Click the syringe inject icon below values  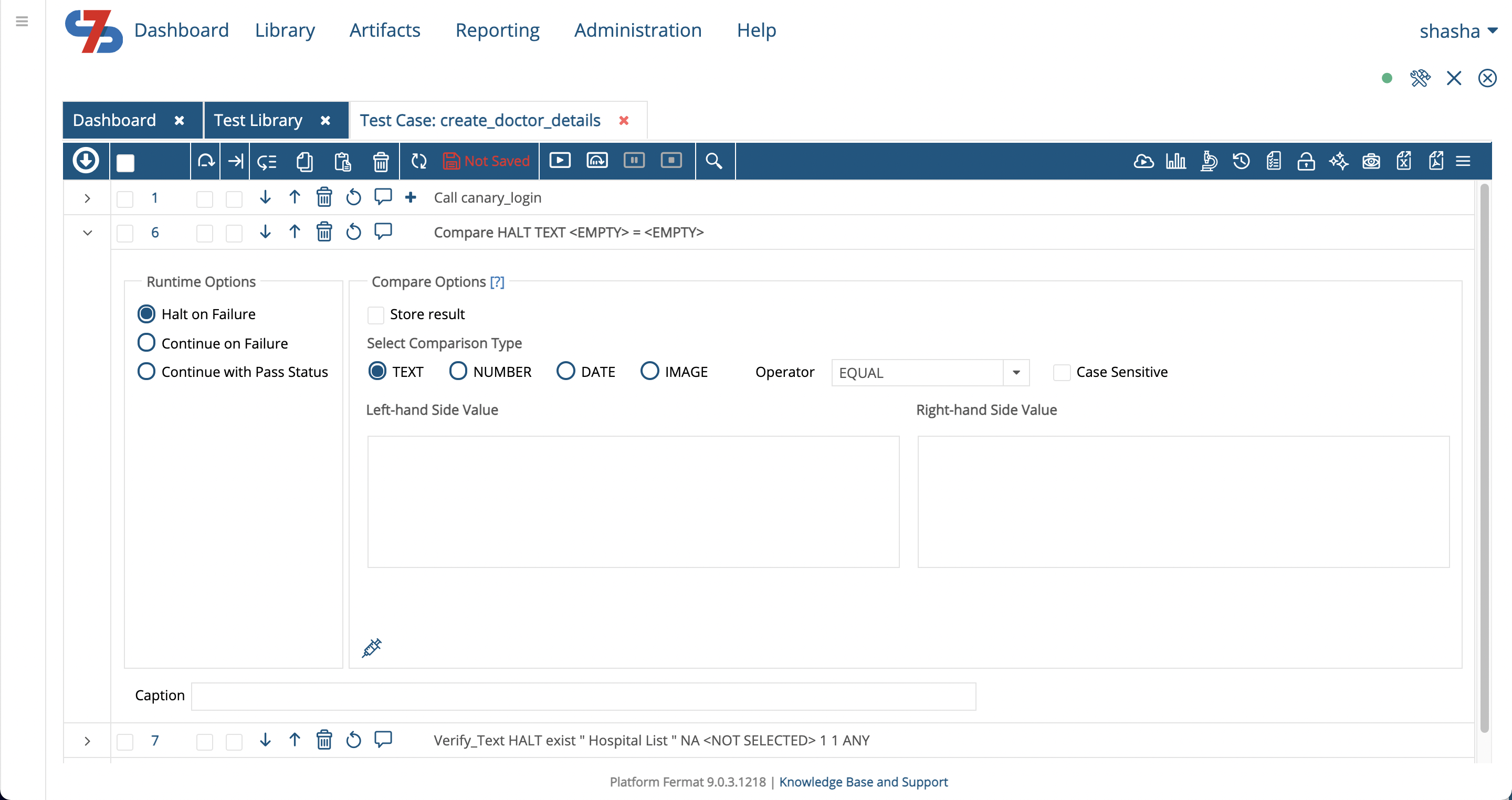click(372, 647)
